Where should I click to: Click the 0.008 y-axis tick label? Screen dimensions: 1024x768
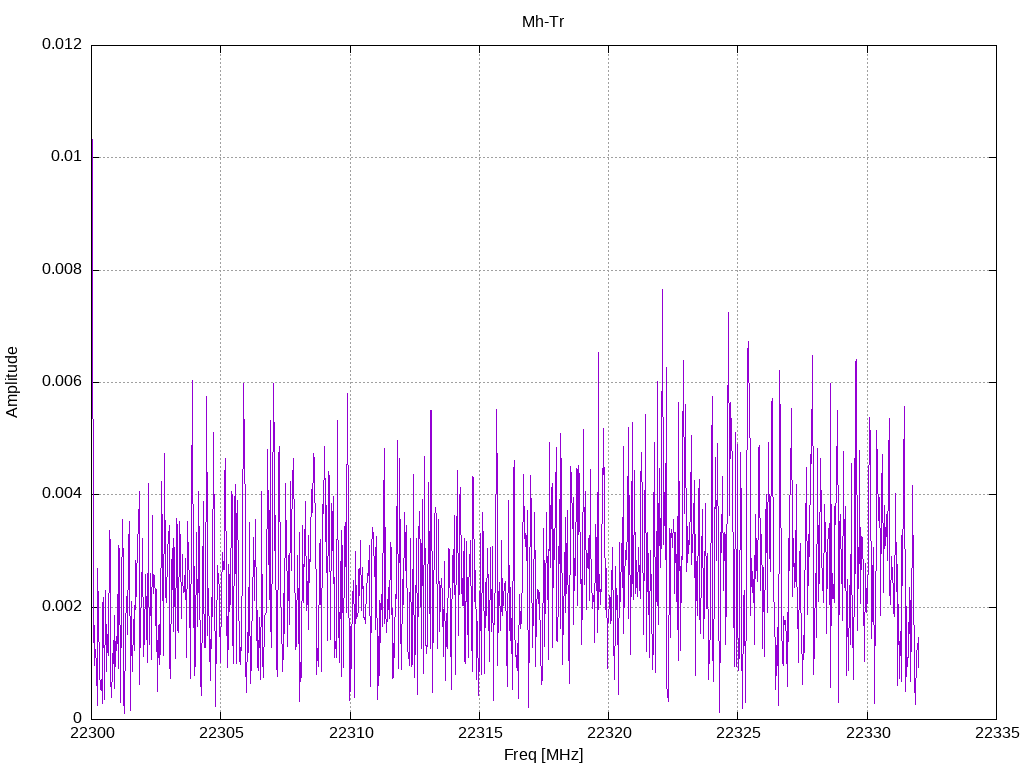pos(61,270)
